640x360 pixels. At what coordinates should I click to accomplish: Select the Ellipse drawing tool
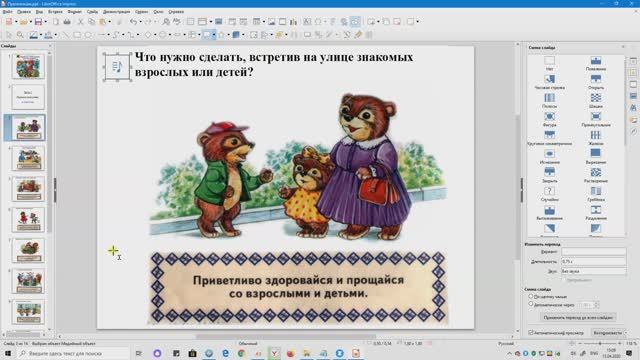(88, 35)
